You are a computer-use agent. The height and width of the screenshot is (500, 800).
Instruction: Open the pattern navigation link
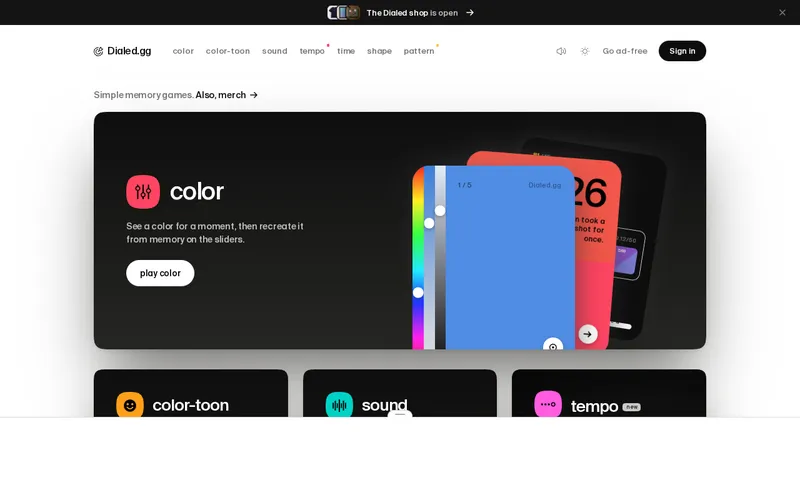419,51
